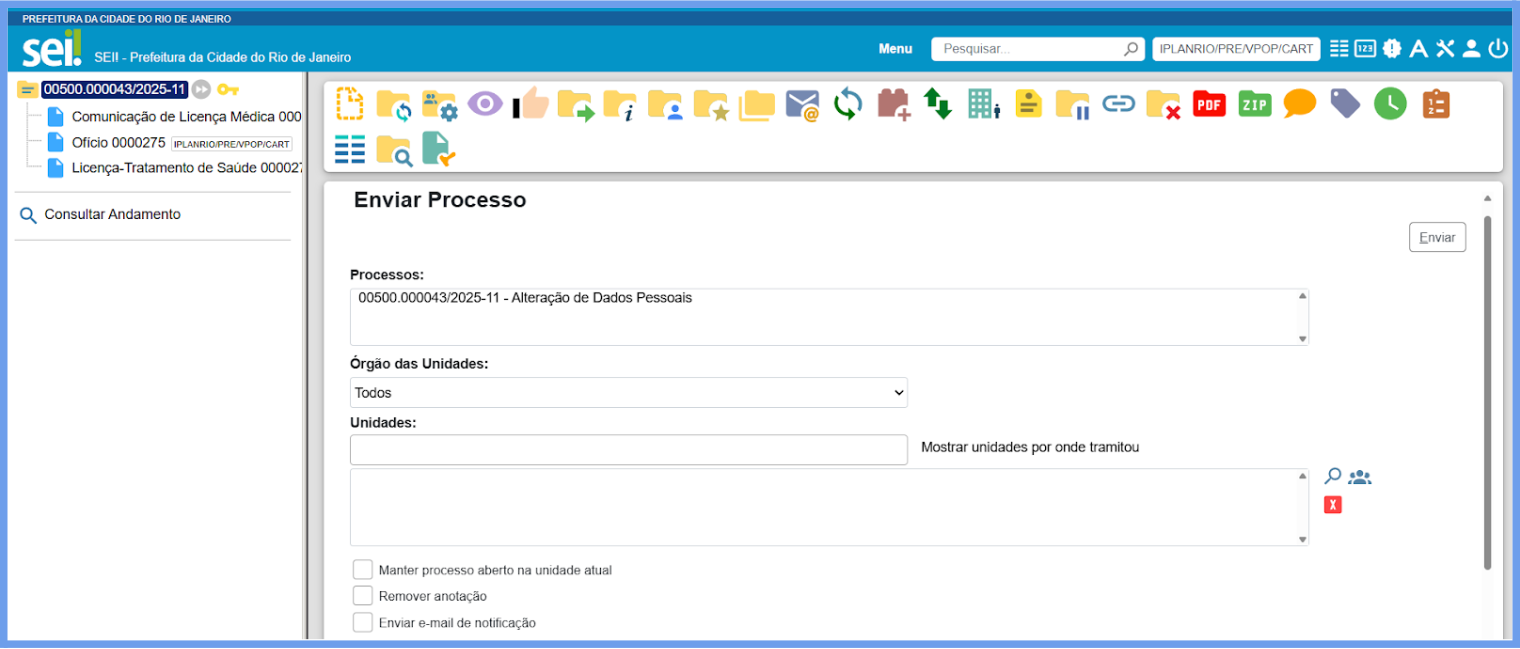Open the email envelope icon in toolbar
This screenshot has height=649, width=1520.
point(802,104)
